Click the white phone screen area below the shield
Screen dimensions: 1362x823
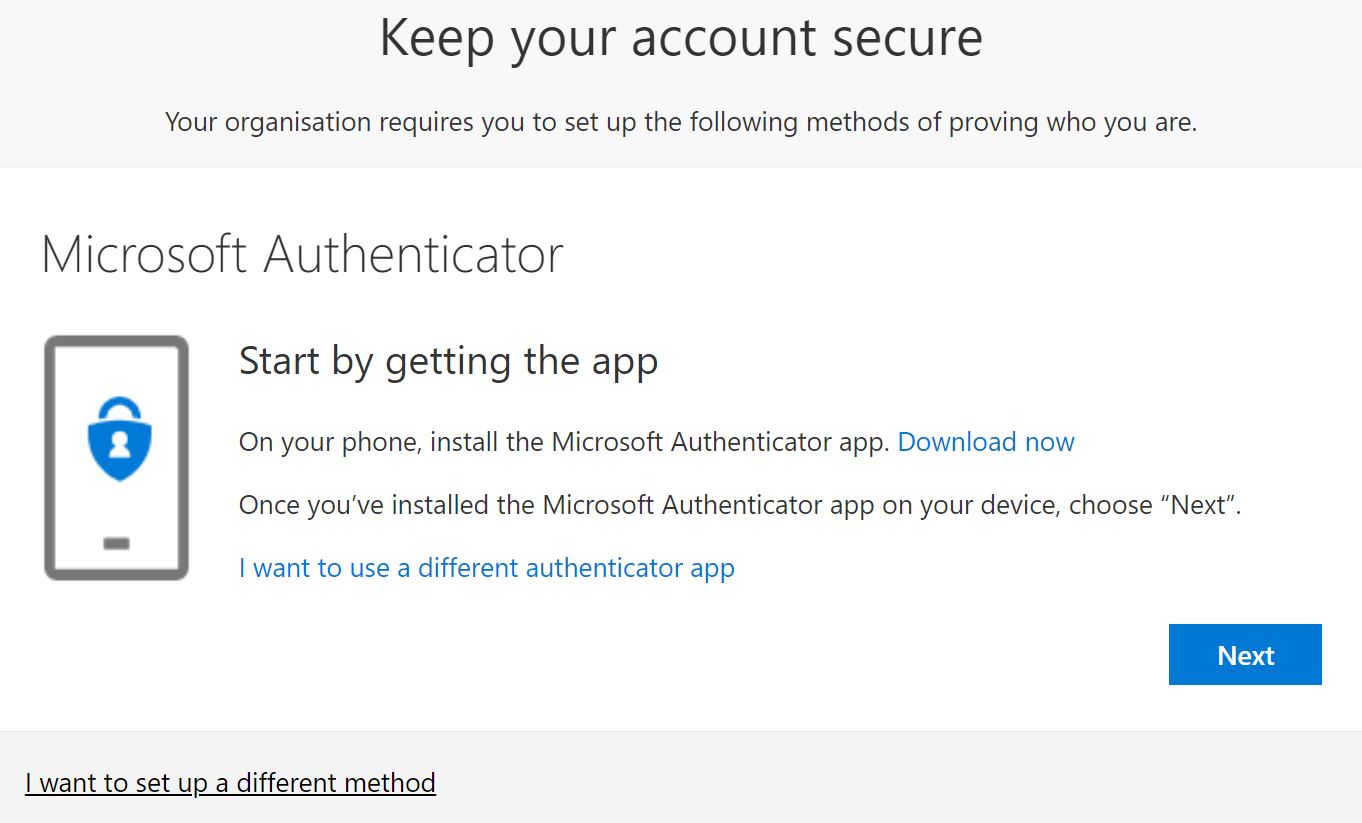116,510
